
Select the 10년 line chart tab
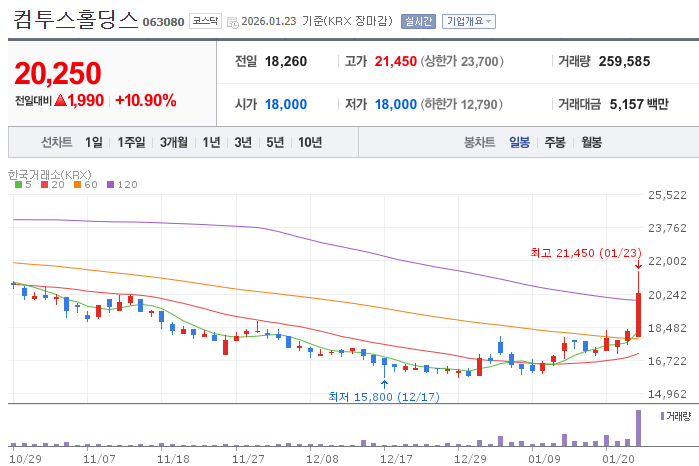310,142
